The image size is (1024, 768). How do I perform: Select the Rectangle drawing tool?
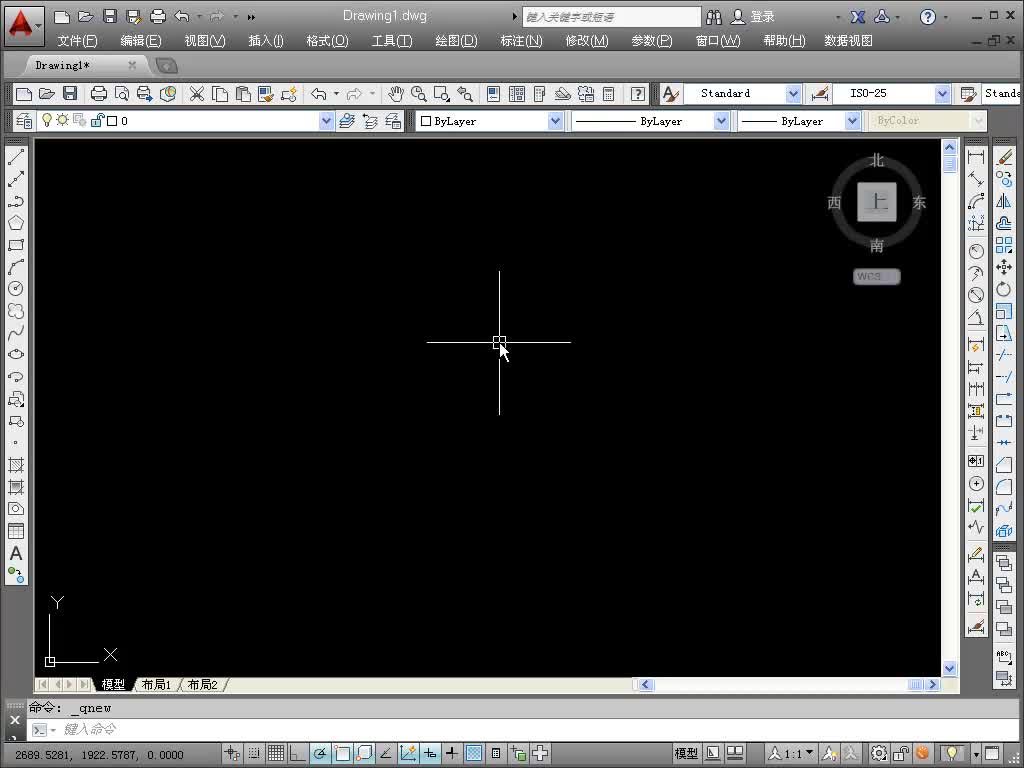tap(16, 245)
